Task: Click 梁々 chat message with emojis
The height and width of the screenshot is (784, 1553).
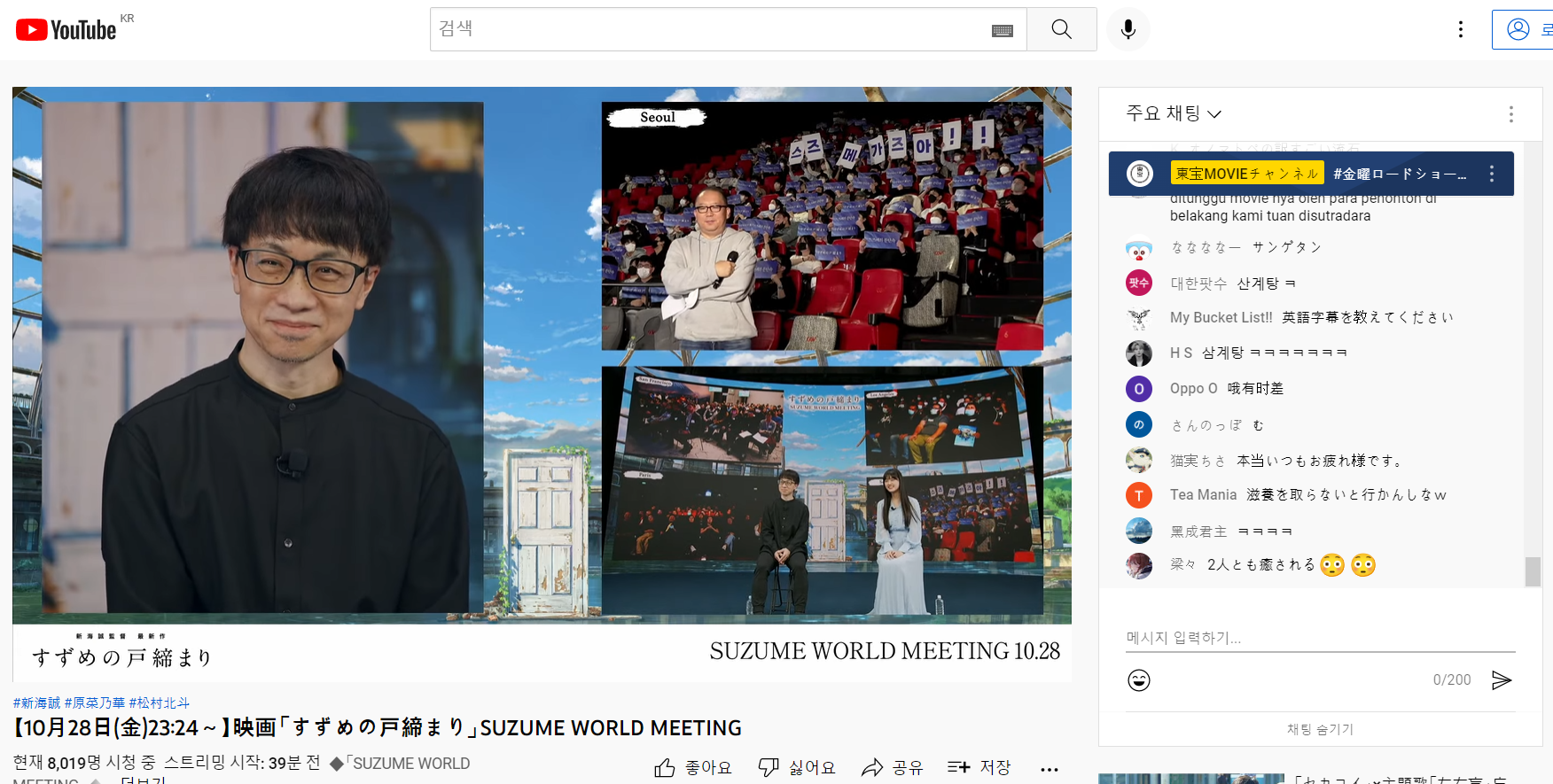Action: point(1292,564)
